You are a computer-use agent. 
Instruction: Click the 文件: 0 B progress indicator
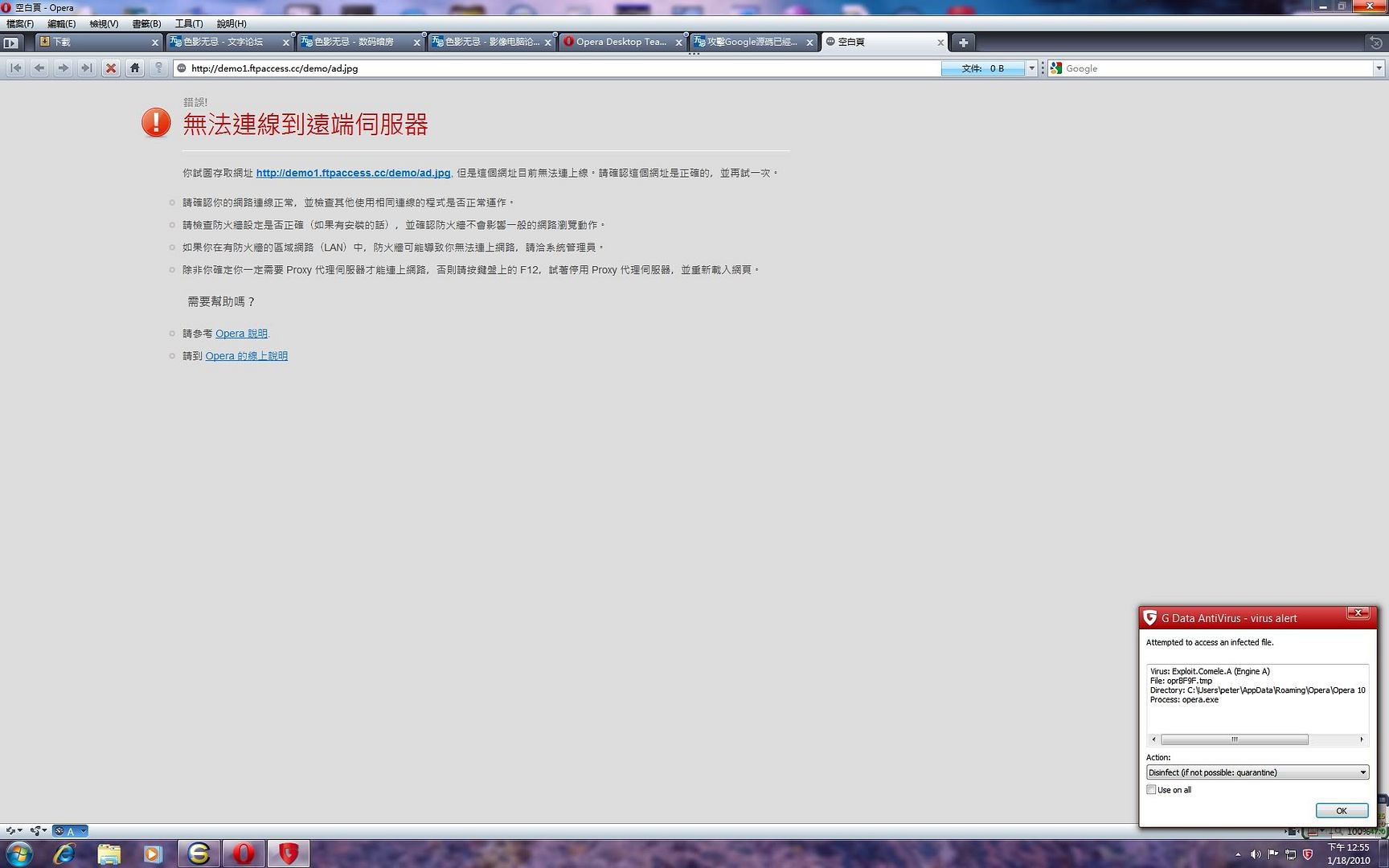click(x=984, y=68)
